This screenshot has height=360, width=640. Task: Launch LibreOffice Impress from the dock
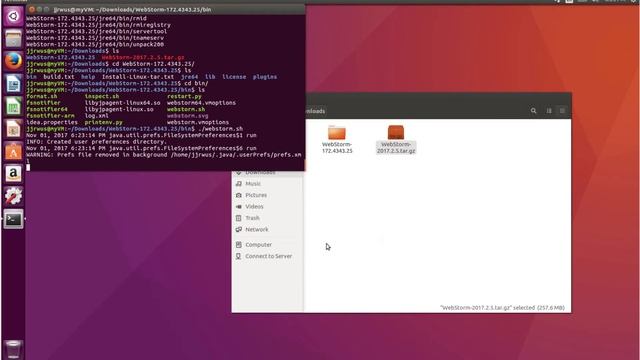pyautogui.click(x=13, y=129)
